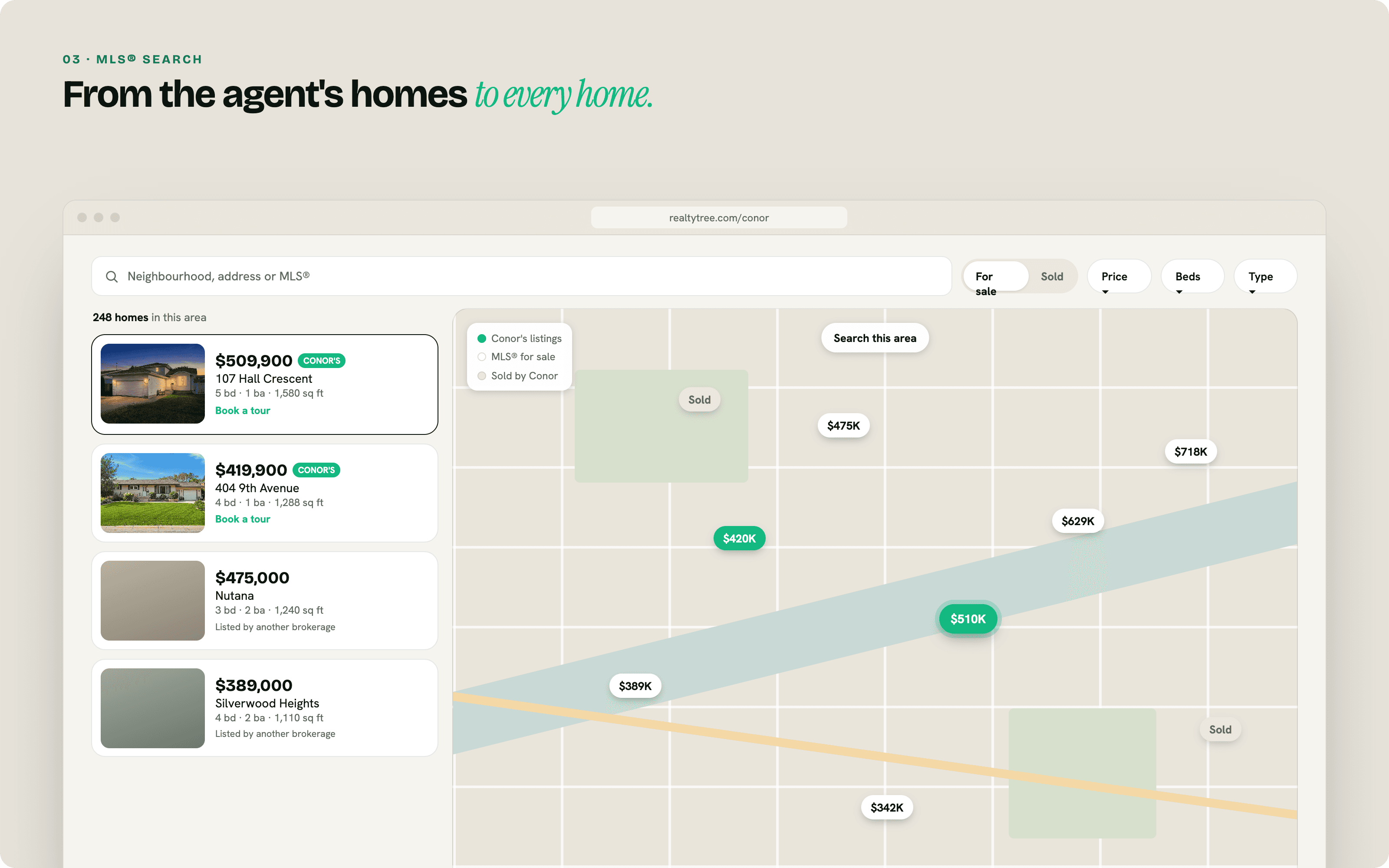Image resolution: width=1389 pixels, height=868 pixels.
Task: Select the $342K map price marker
Action: coord(887,808)
